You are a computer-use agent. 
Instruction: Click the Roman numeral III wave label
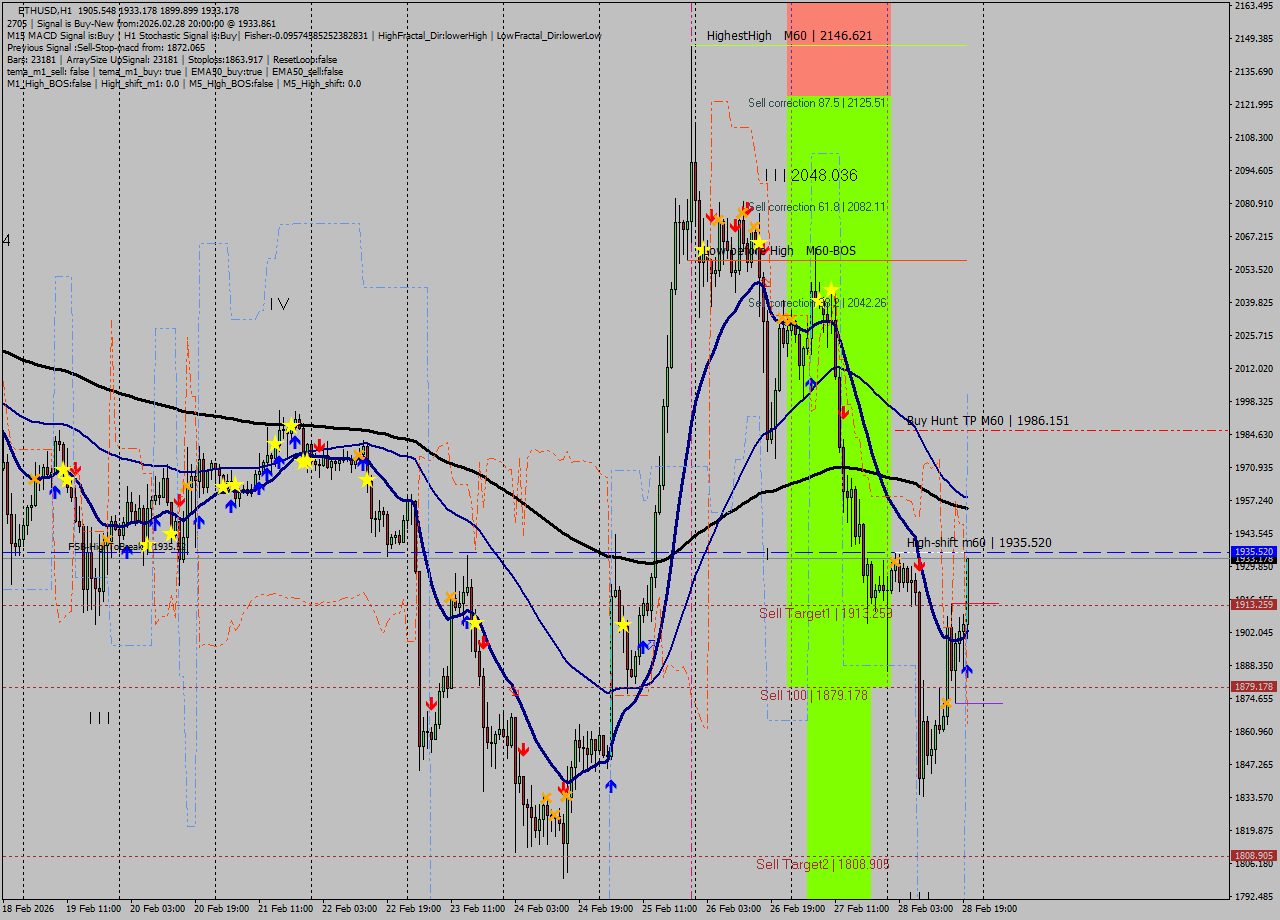[100, 717]
